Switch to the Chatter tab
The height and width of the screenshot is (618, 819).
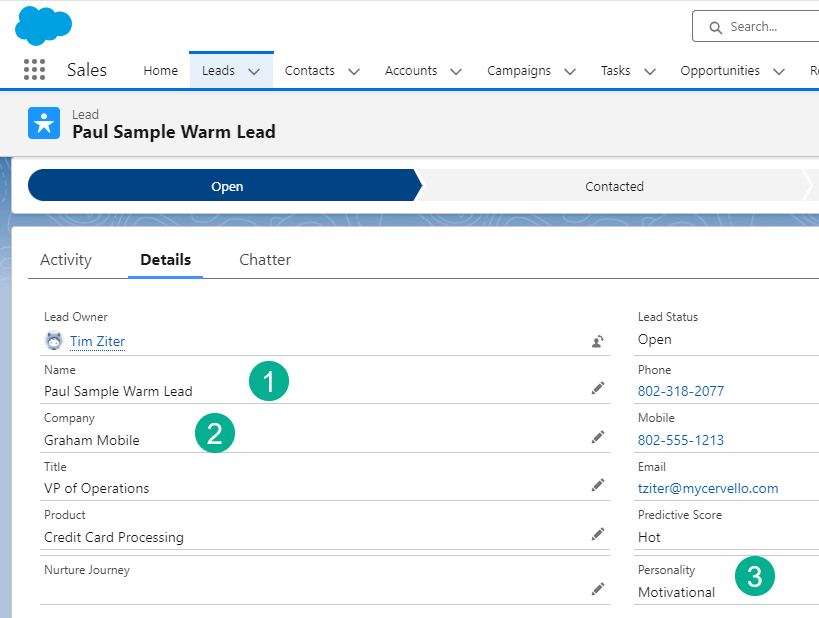pyautogui.click(x=265, y=260)
